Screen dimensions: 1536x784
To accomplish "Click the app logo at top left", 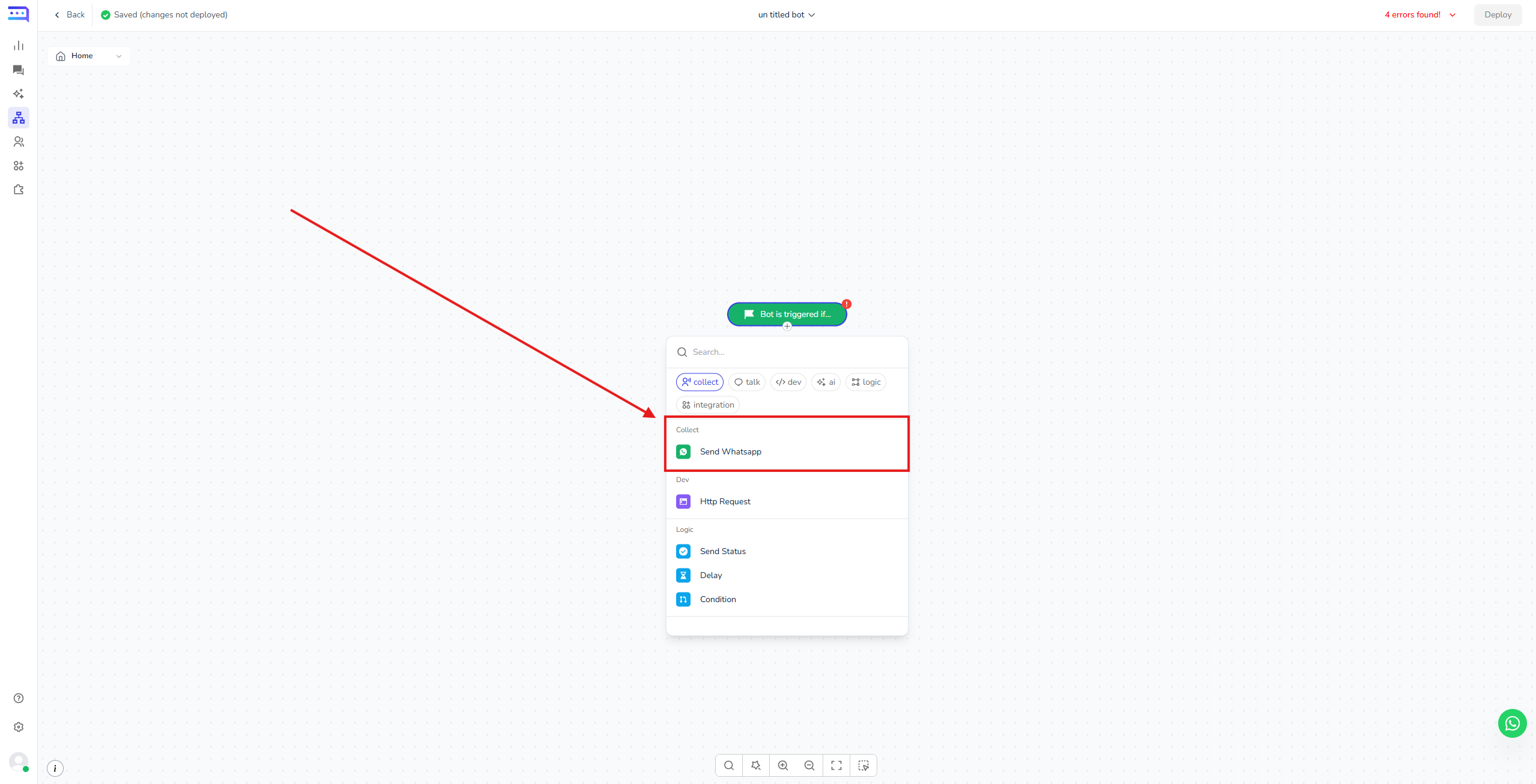I will point(19,14).
